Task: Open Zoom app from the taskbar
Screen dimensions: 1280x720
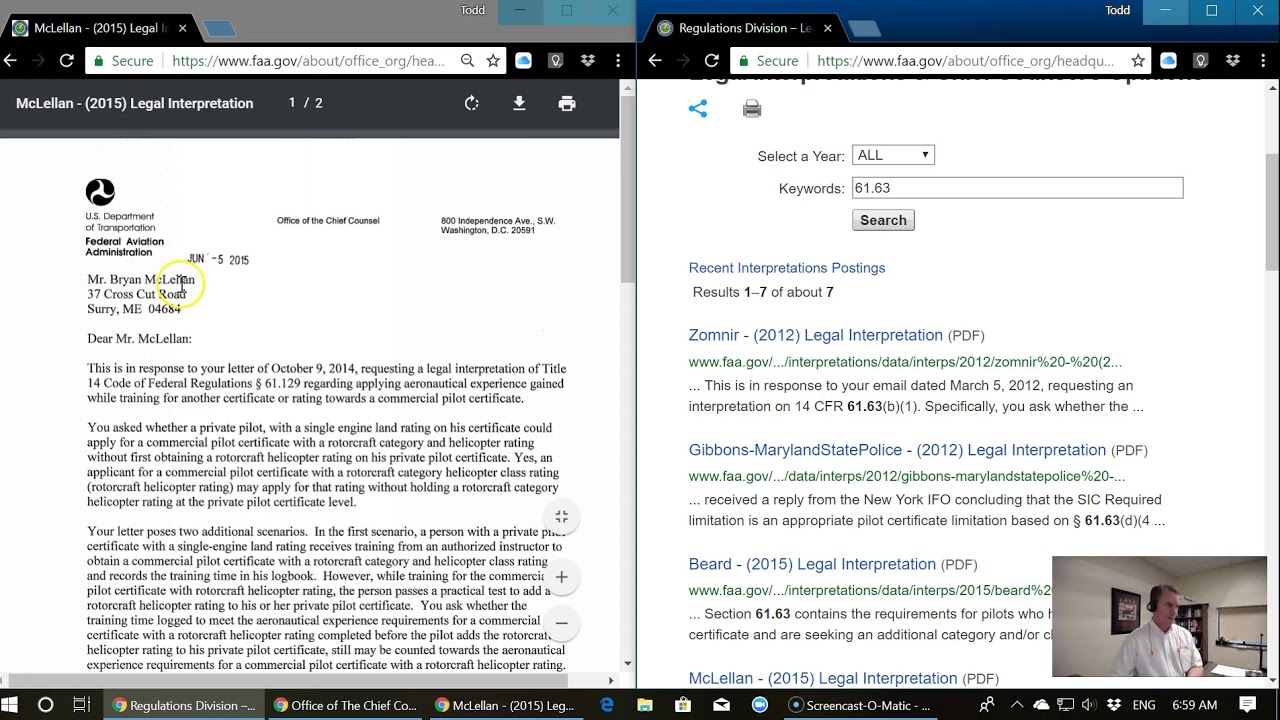Action: (x=760, y=705)
